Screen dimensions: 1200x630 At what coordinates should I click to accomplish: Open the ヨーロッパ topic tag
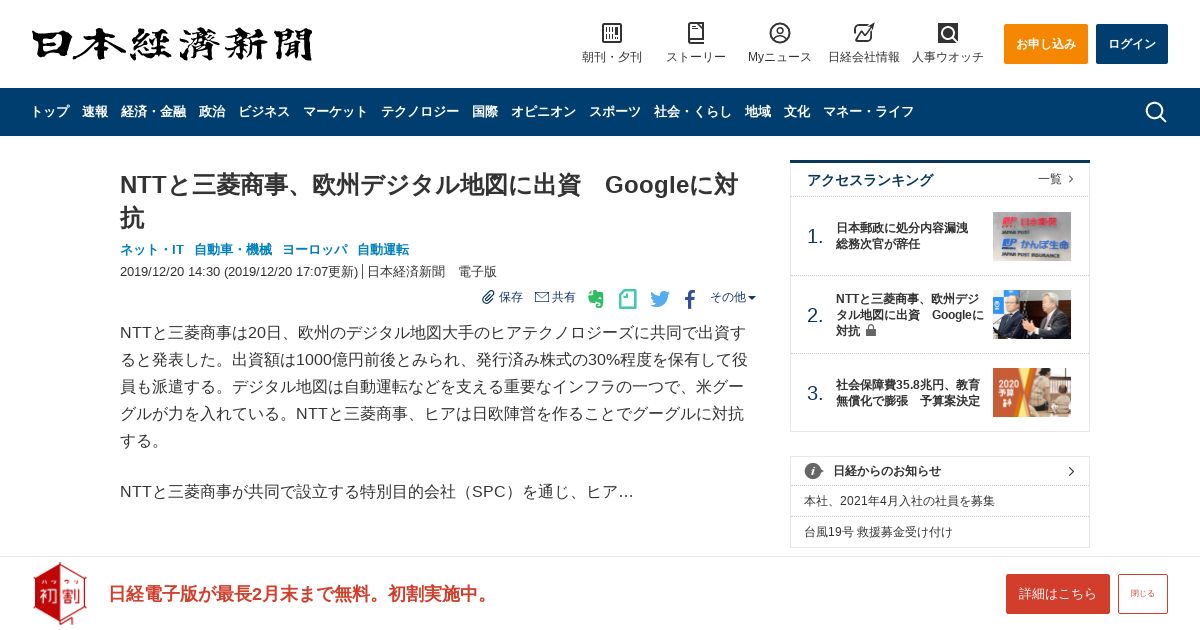315,250
